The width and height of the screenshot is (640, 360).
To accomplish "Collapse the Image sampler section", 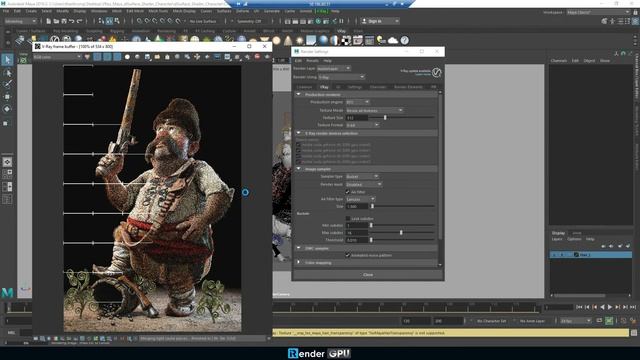I will pyautogui.click(x=298, y=169).
